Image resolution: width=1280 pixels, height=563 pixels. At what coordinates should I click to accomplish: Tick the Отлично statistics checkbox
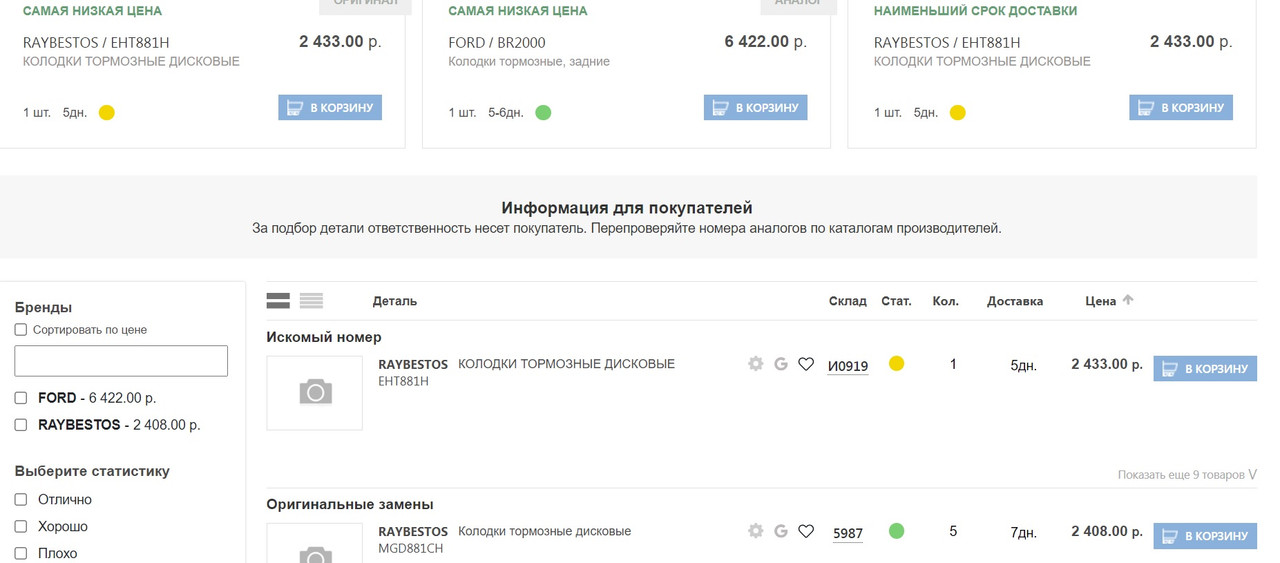point(21,499)
